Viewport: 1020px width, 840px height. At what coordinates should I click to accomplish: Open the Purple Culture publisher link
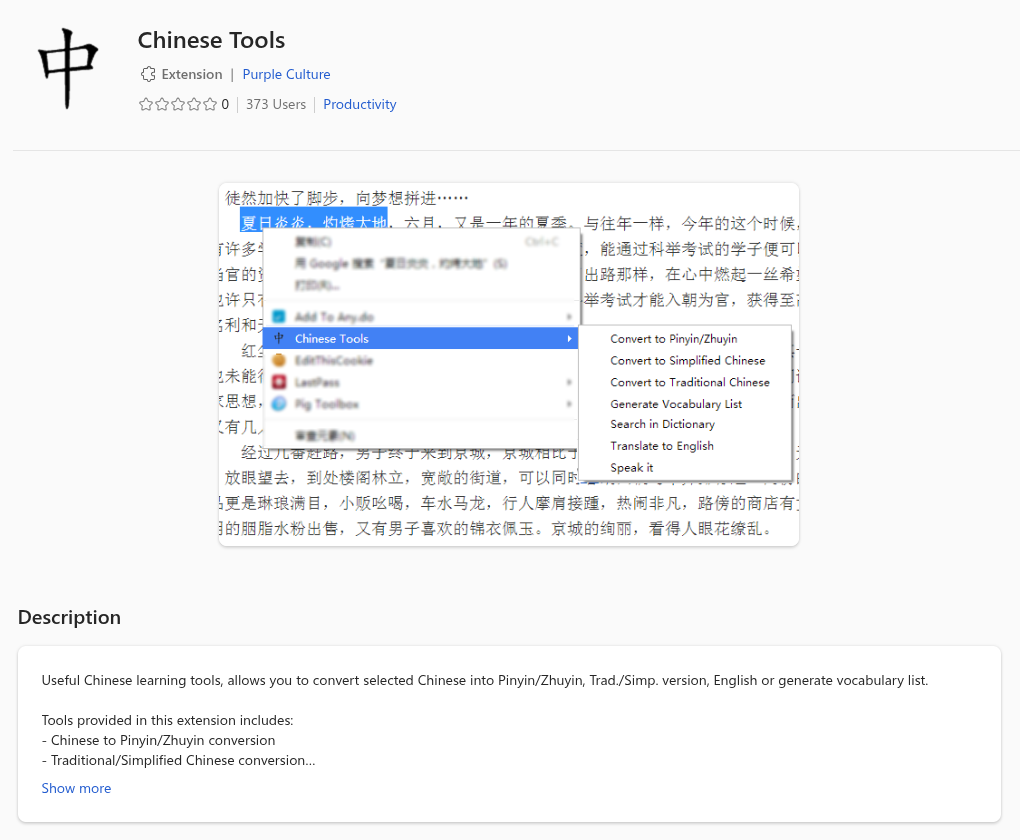(286, 74)
